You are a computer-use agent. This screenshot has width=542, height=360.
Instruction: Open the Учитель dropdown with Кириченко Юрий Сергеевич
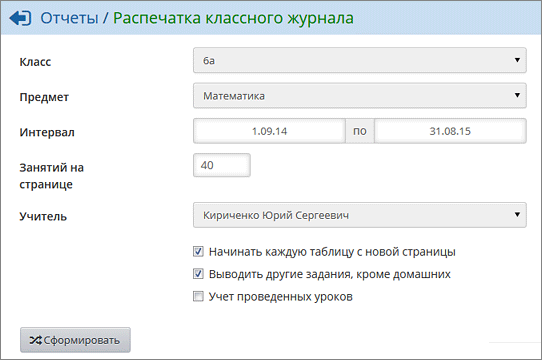tap(359, 215)
